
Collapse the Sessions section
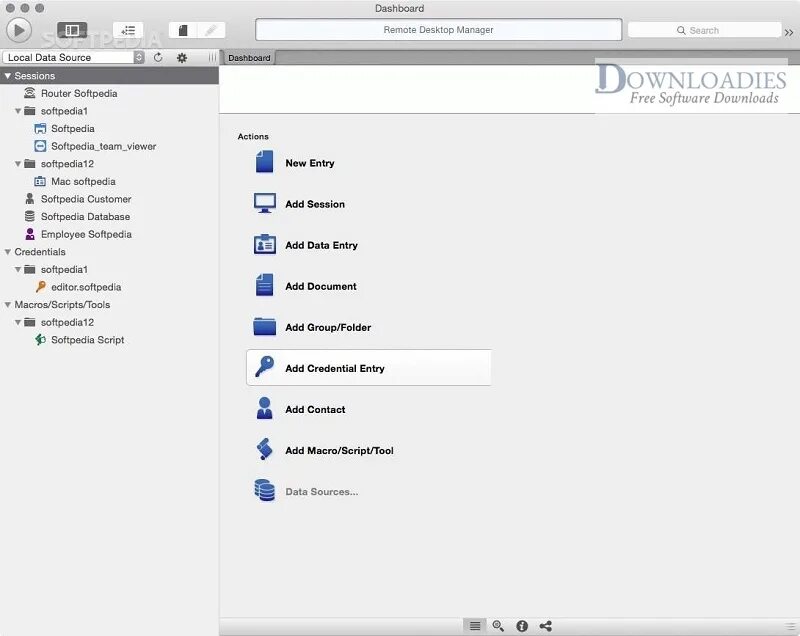coord(8,75)
